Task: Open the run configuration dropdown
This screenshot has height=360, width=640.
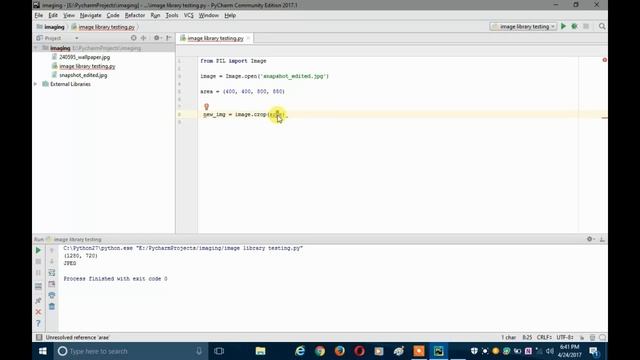Action: pos(523,27)
